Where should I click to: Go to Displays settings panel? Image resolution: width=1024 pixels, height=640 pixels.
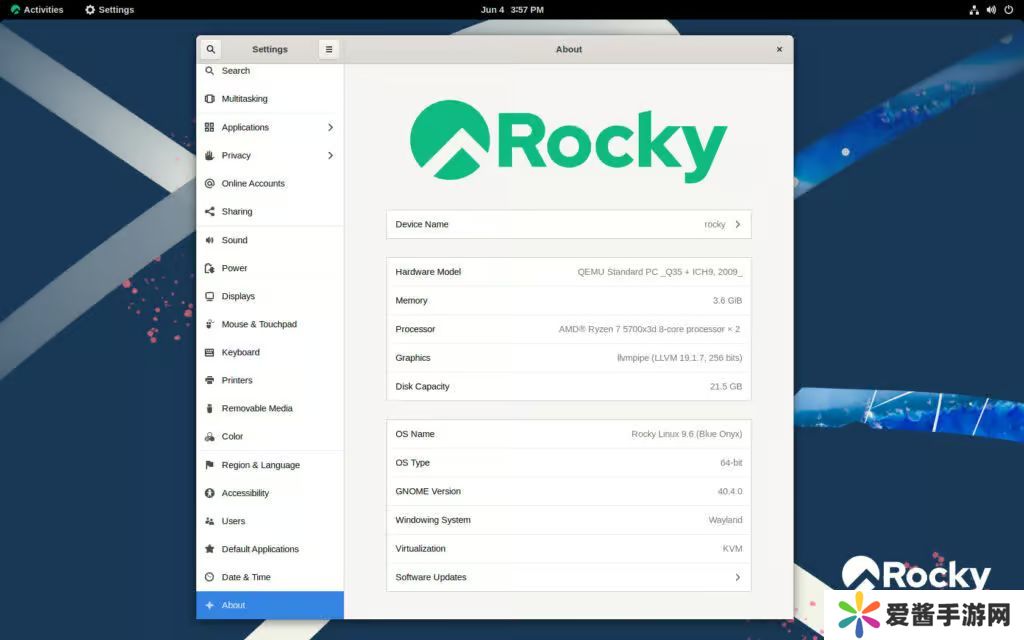pos(238,296)
